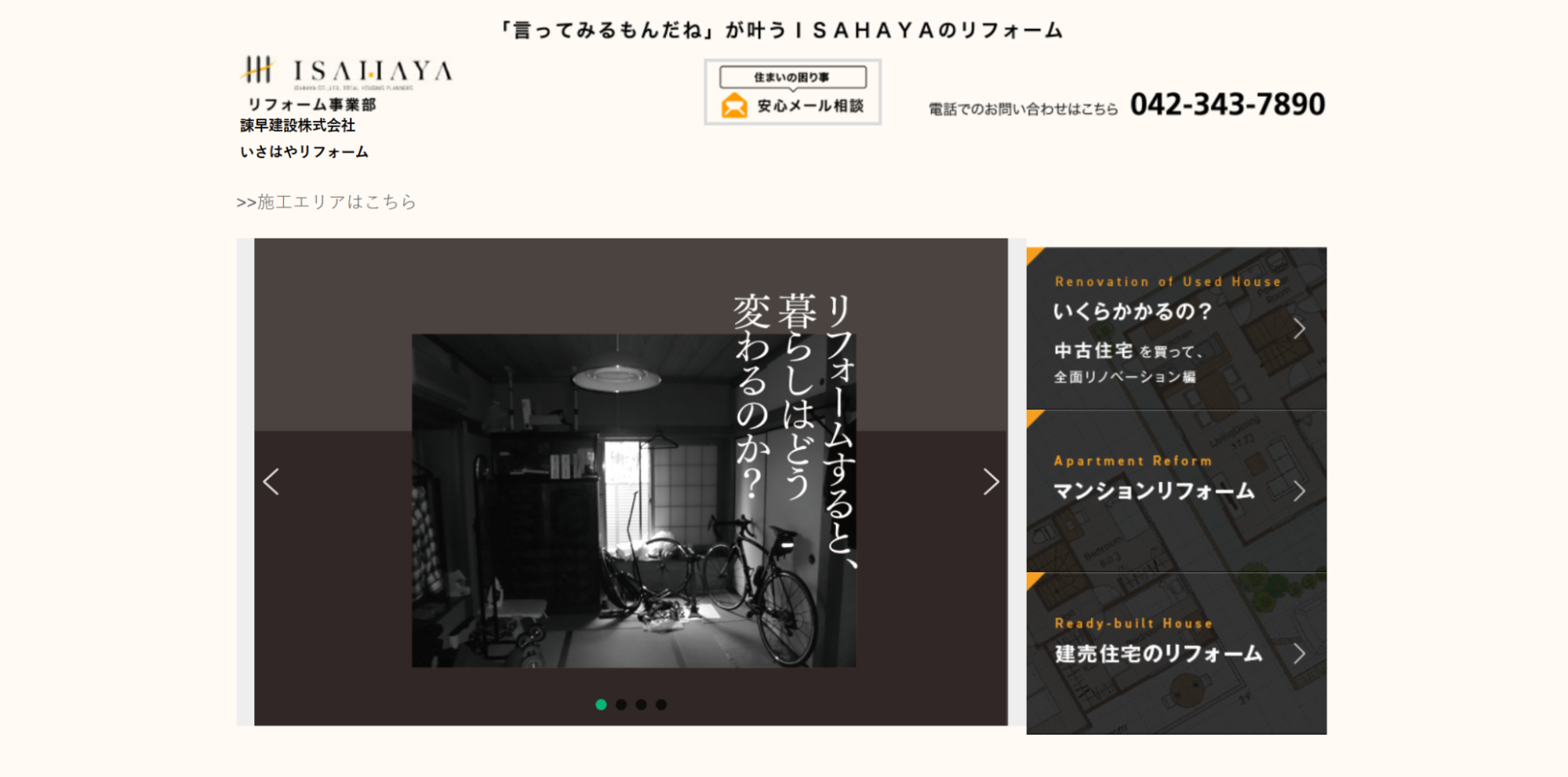Screen dimensions: 1568x777
Task: Click the ISAHAYA logo emblem
Action: pos(257,70)
